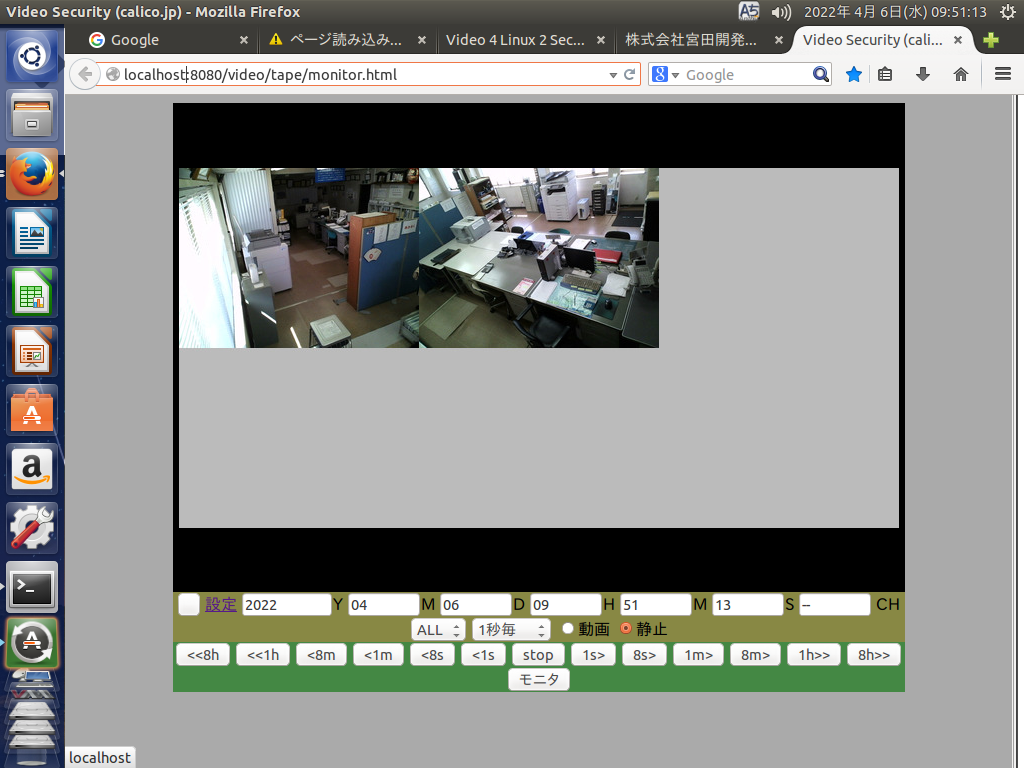The image size is (1024, 768).
Task: Click the Firefox bookmark star icon
Action: click(854, 74)
